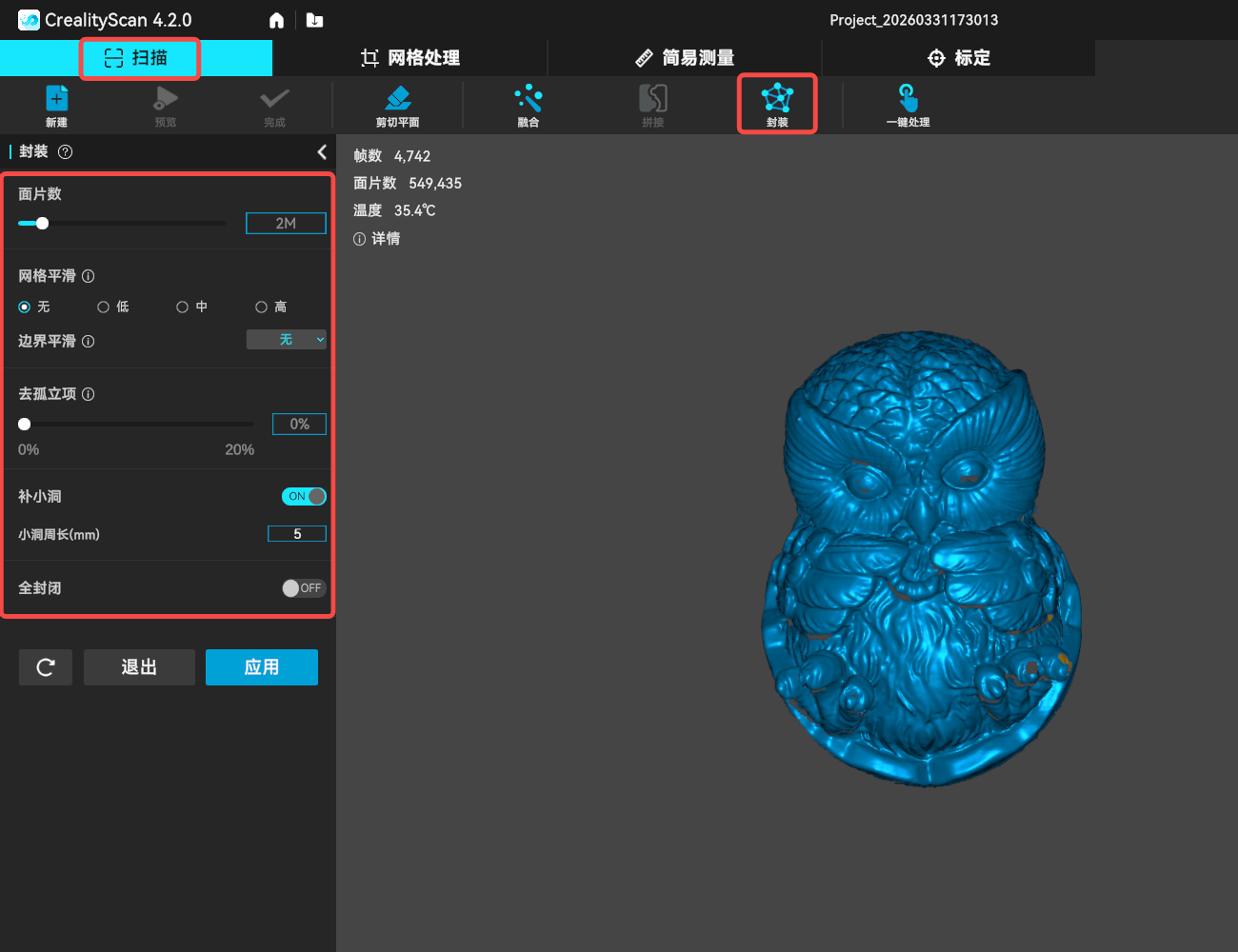Open the 边界平滑 dropdown

pos(286,340)
